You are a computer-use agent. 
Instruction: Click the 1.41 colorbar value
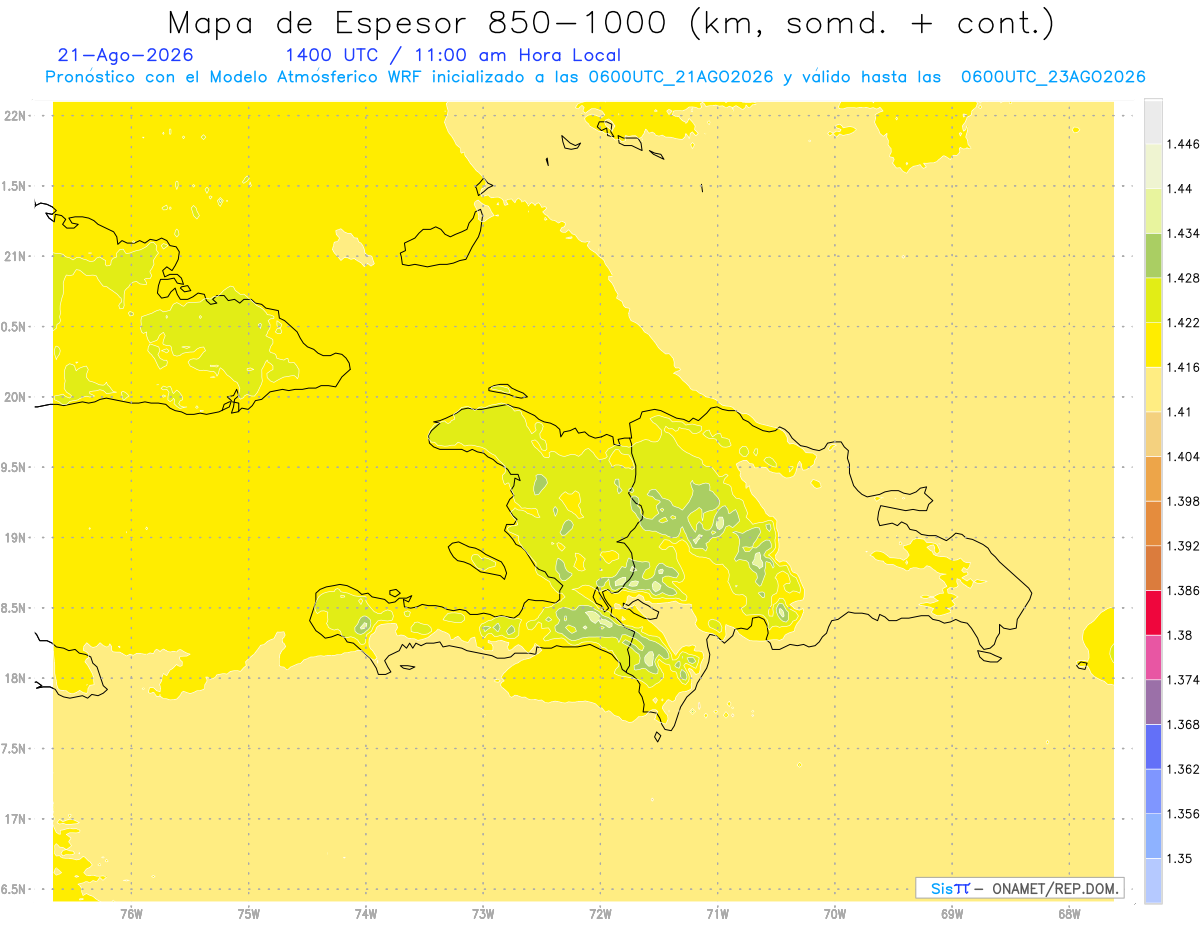(1180, 411)
